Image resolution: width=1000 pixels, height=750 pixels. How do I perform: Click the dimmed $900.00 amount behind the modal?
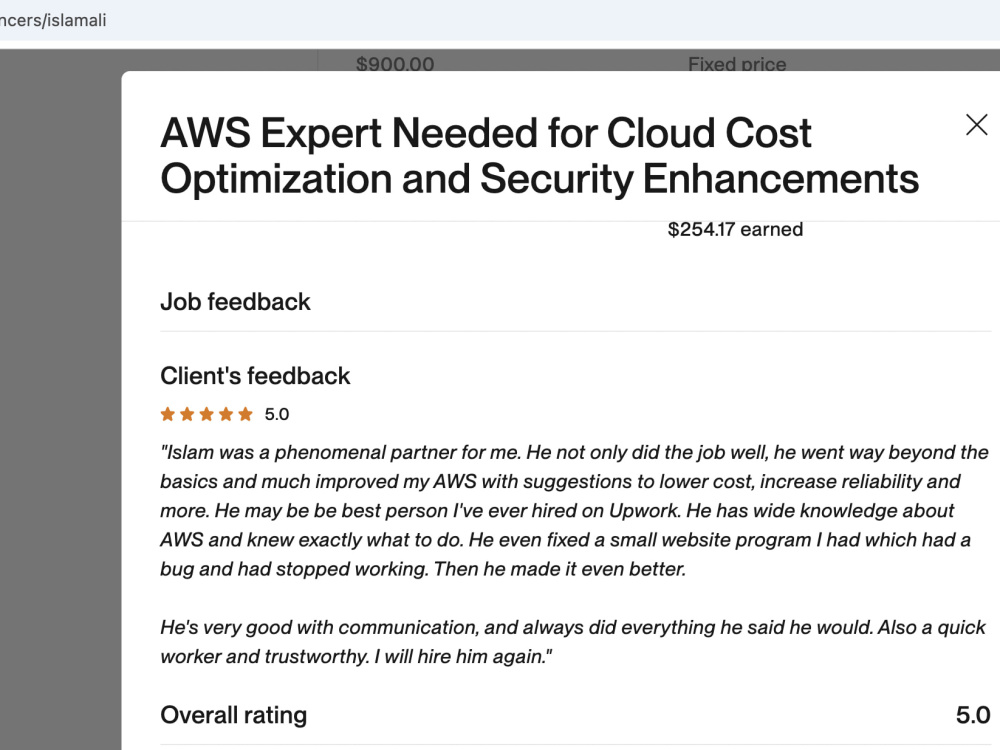[395, 63]
